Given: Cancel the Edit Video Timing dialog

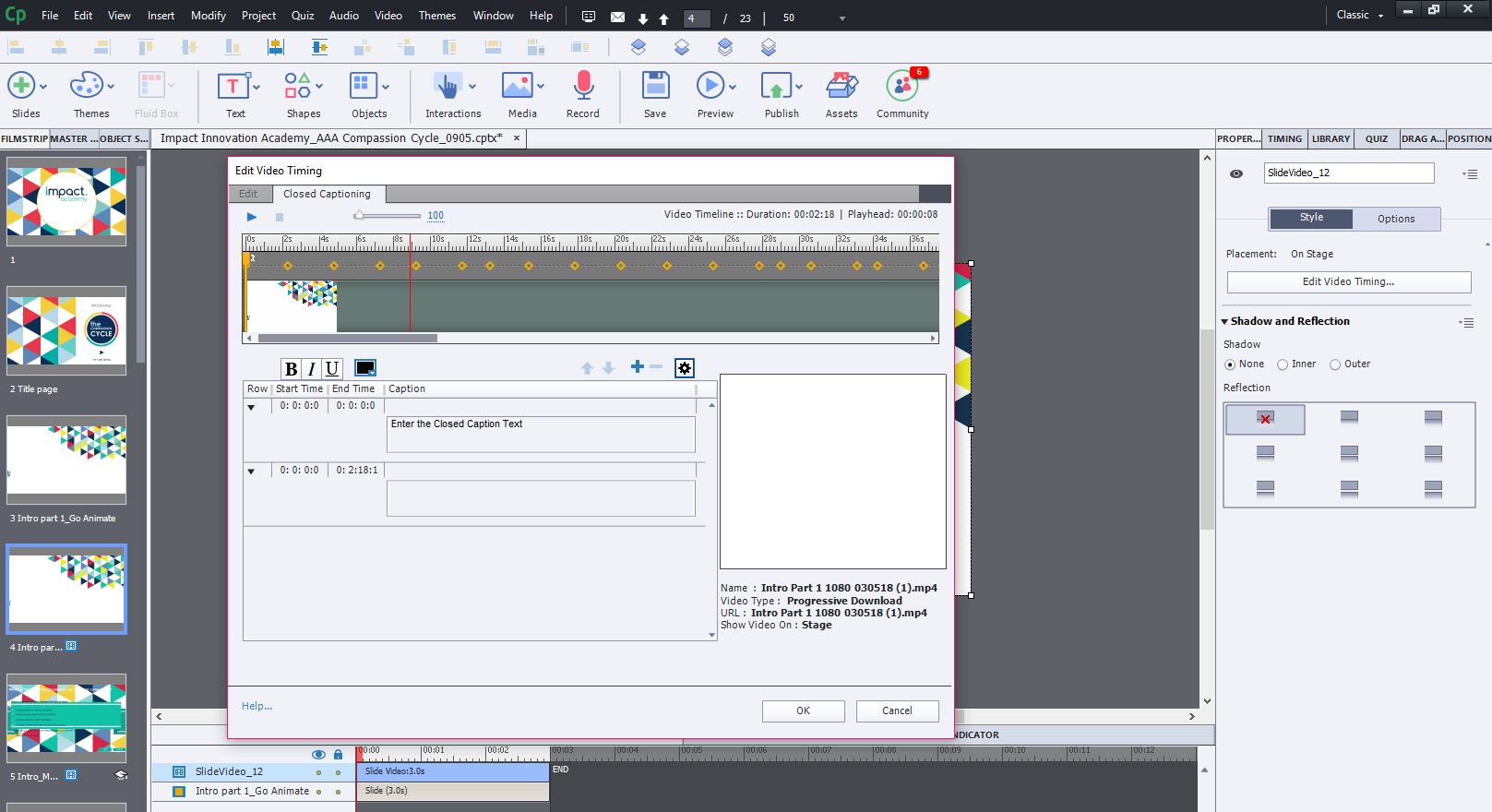Looking at the screenshot, I should (897, 710).
